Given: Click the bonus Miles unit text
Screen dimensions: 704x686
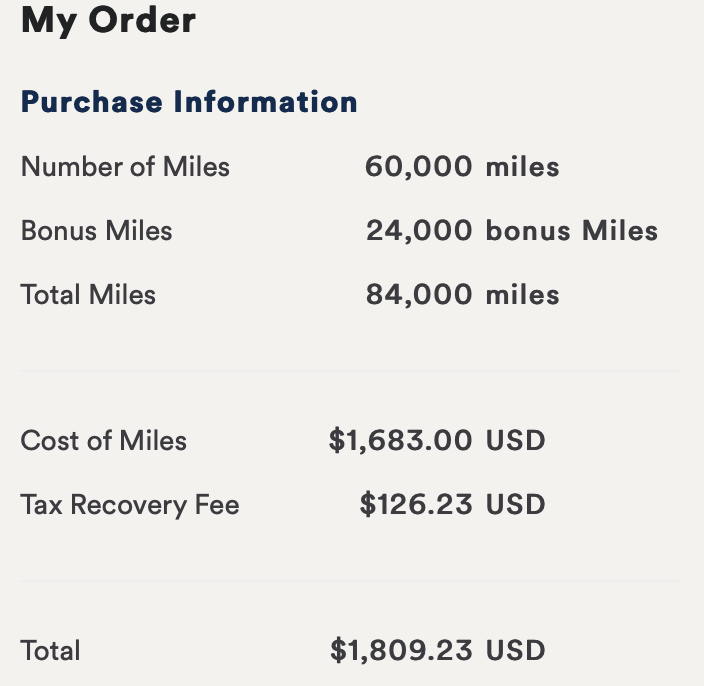Looking at the screenshot, I should [x=572, y=231].
